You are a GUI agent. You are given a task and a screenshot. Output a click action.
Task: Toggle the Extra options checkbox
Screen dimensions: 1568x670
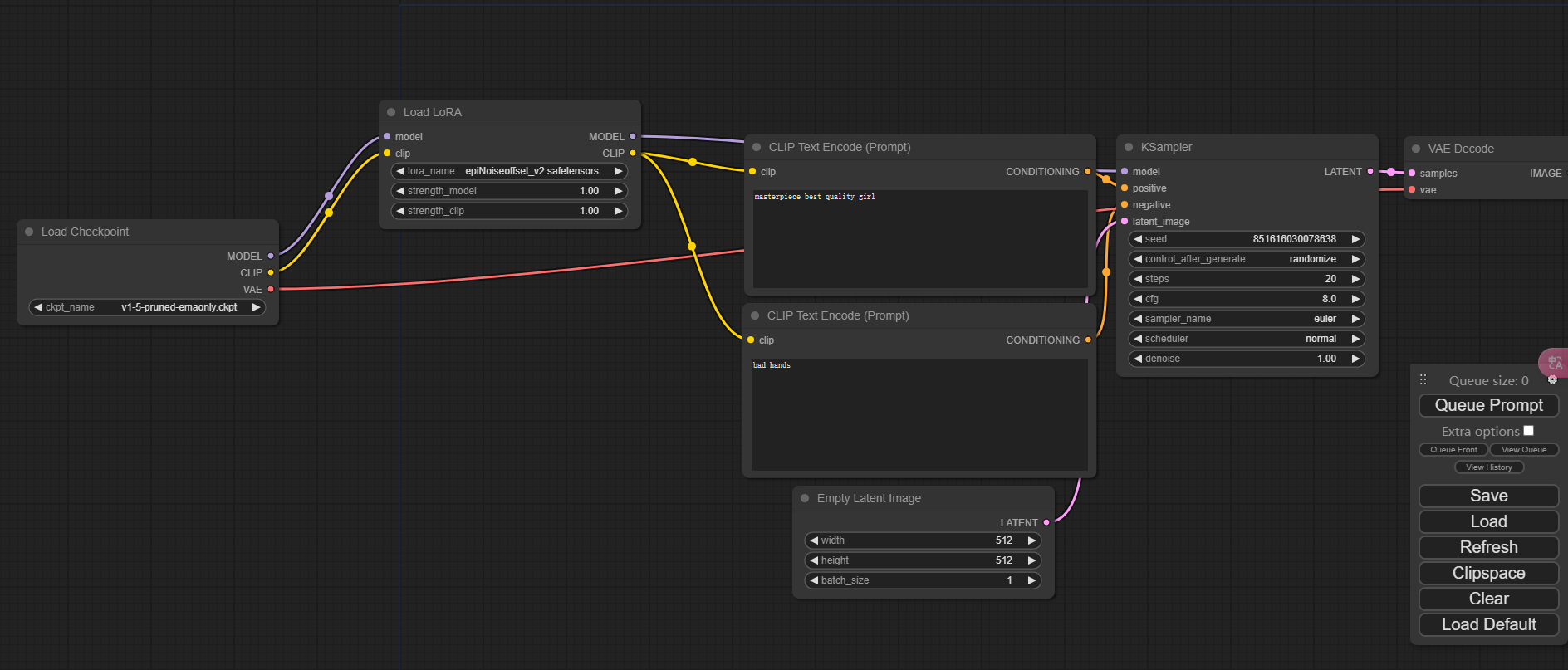[x=1528, y=430]
